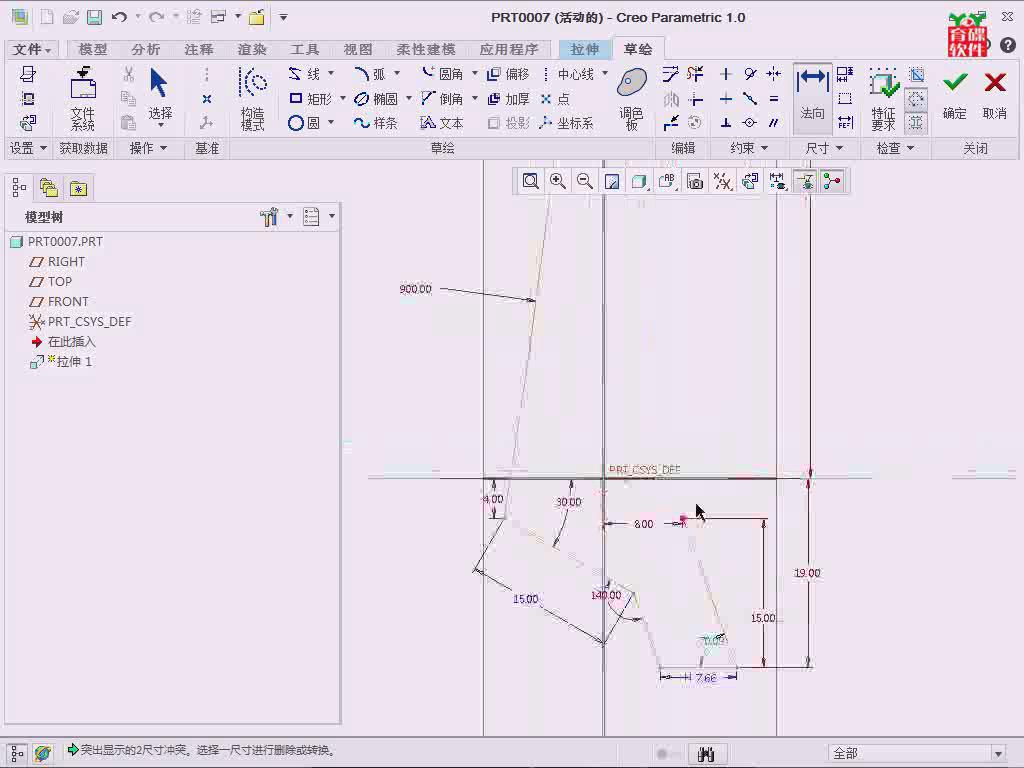Expand the Constrain (约束) group

coord(748,148)
